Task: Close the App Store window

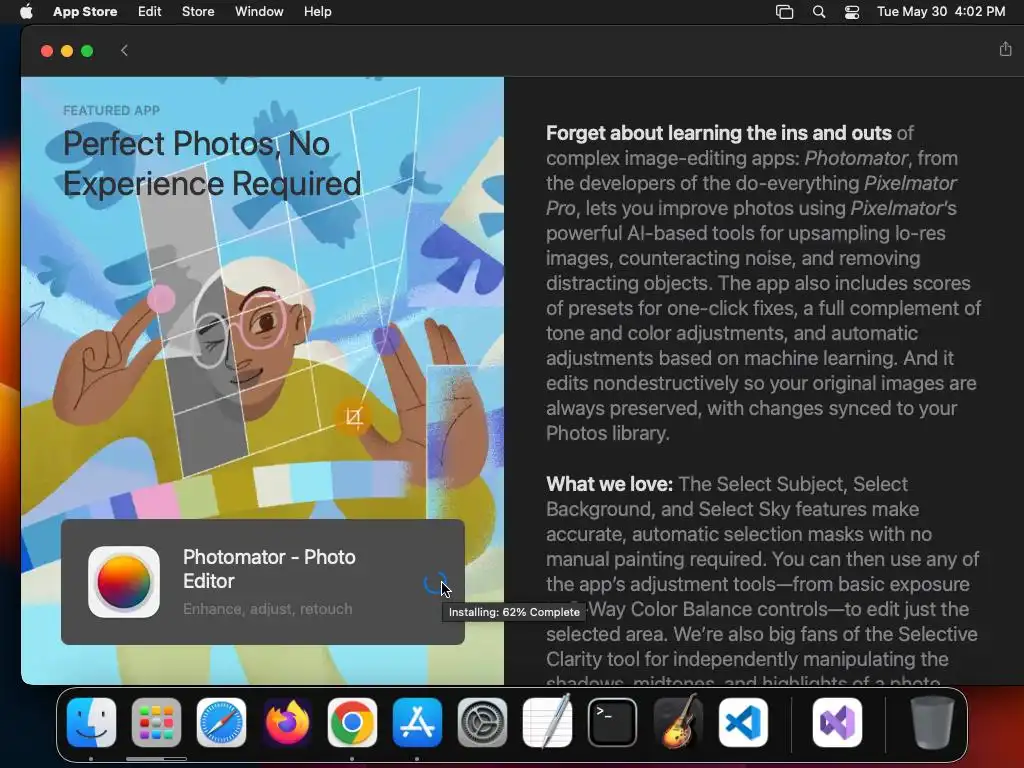Action: tap(46, 51)
